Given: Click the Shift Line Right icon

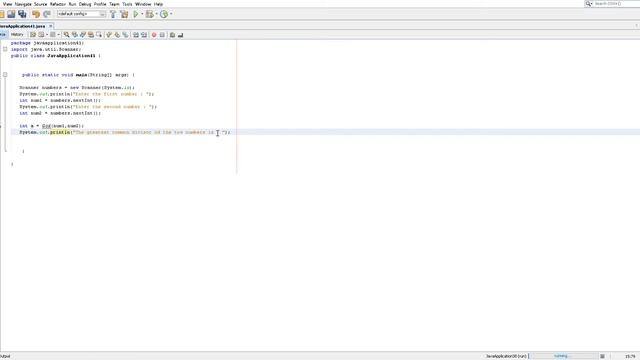Looking at the screenshot, I should (144, 35).
